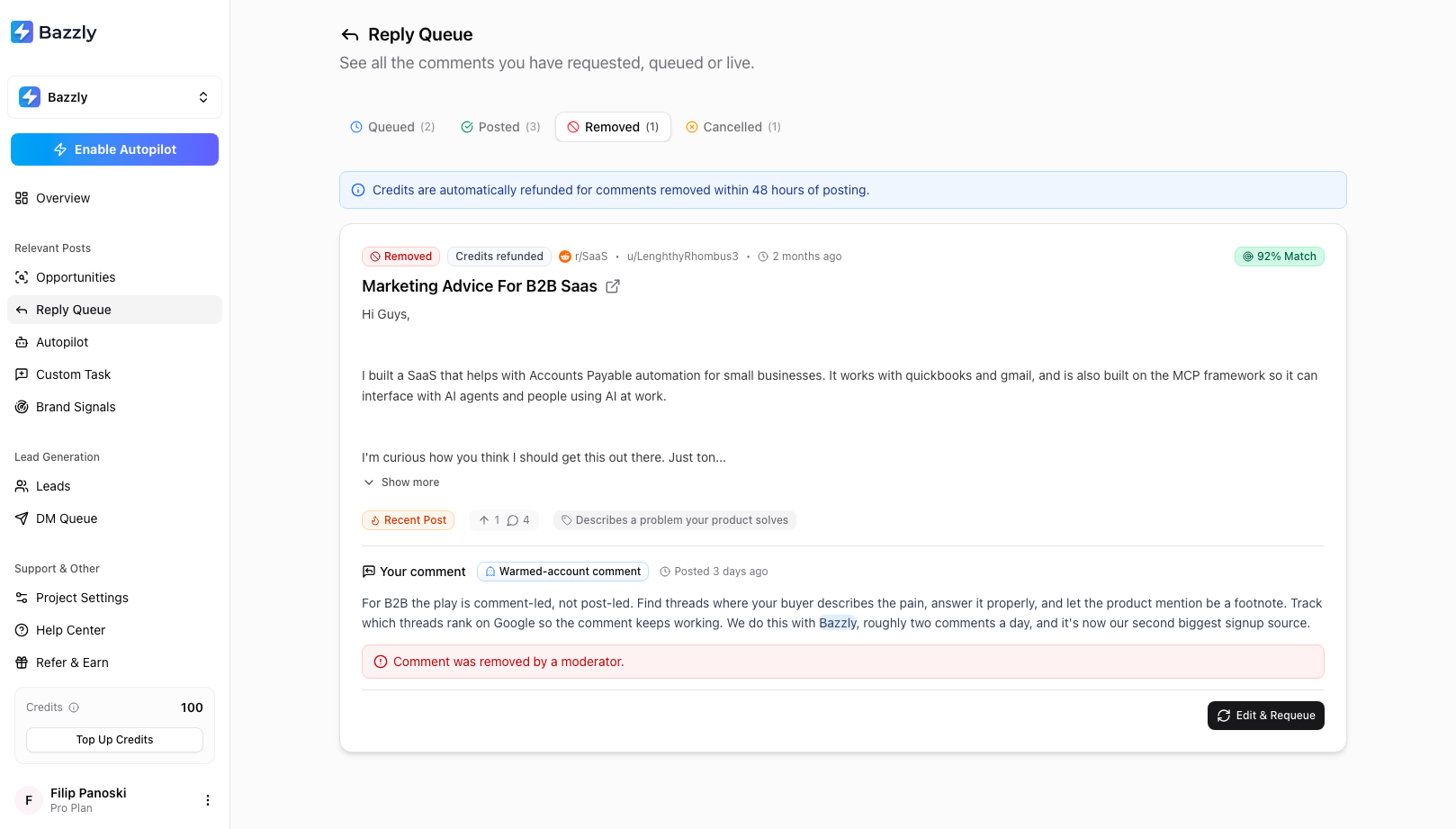Click the 2 months ago timestamp
1456x829 pixels.
800,257
